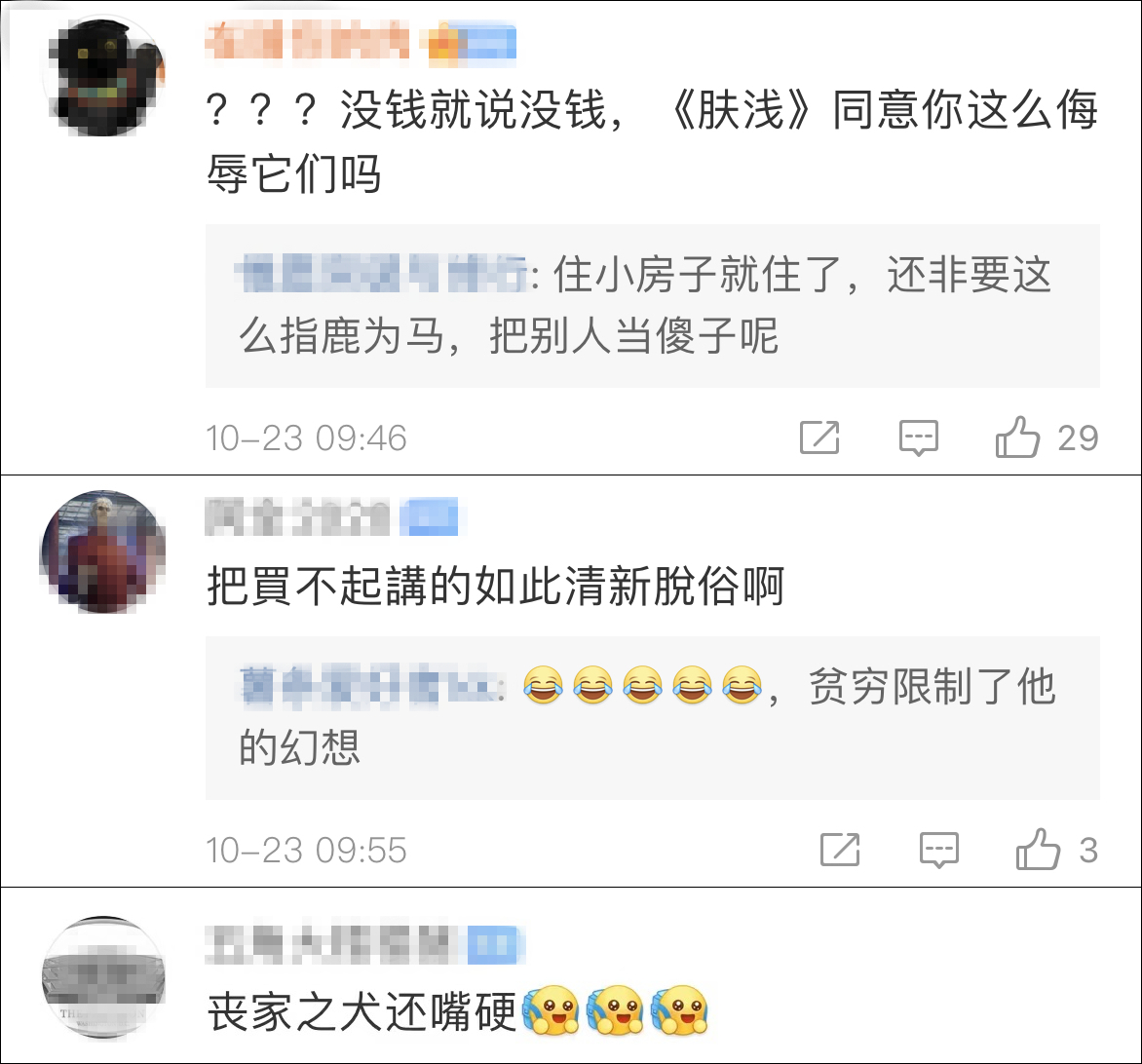Open the second commenter's circular avatar
Viewport: 1142px width, 1064px height.
[102, 551]
